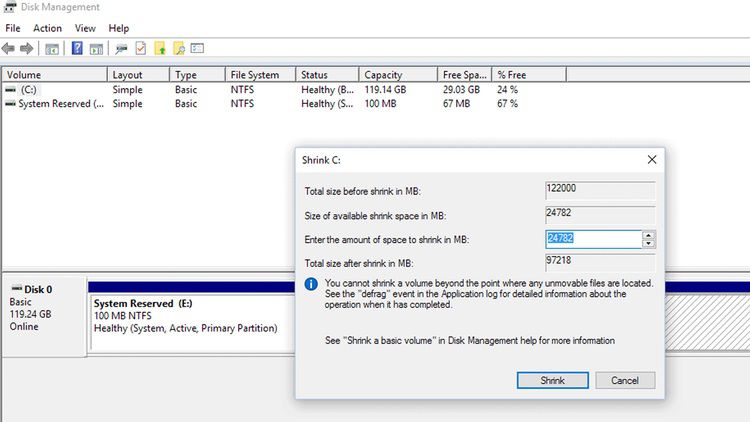
Task: Click the yellow folder up-arrow toolbar icon
Action: (x=160, y=48)
